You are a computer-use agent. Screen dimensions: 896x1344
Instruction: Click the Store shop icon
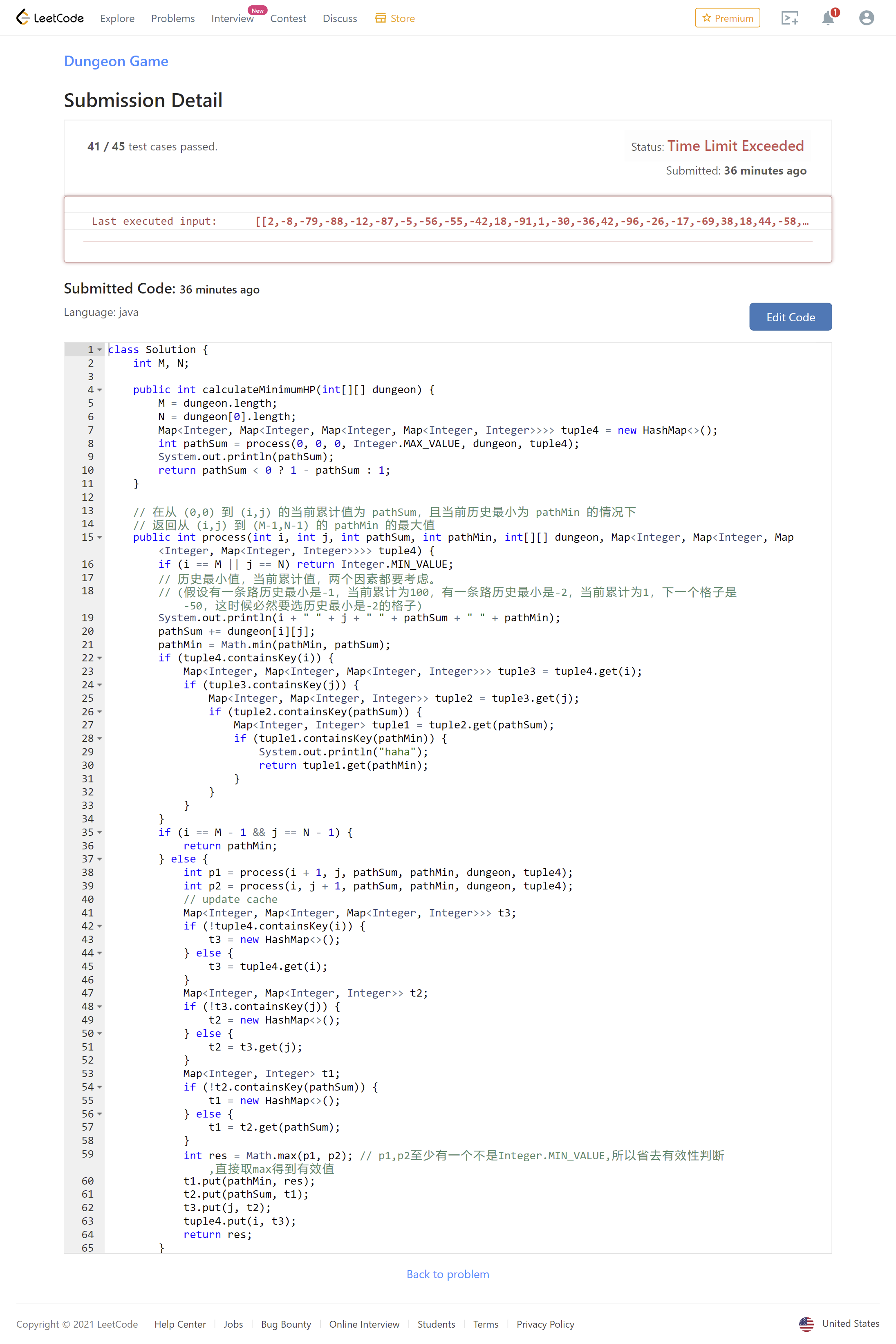(x=381, y=18)
